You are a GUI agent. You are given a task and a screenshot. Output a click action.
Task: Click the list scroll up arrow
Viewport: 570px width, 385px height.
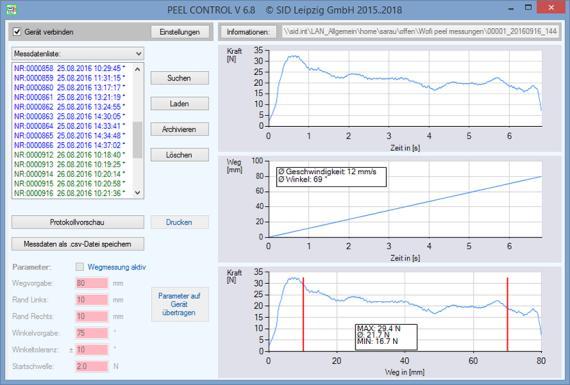click(137, 69)
